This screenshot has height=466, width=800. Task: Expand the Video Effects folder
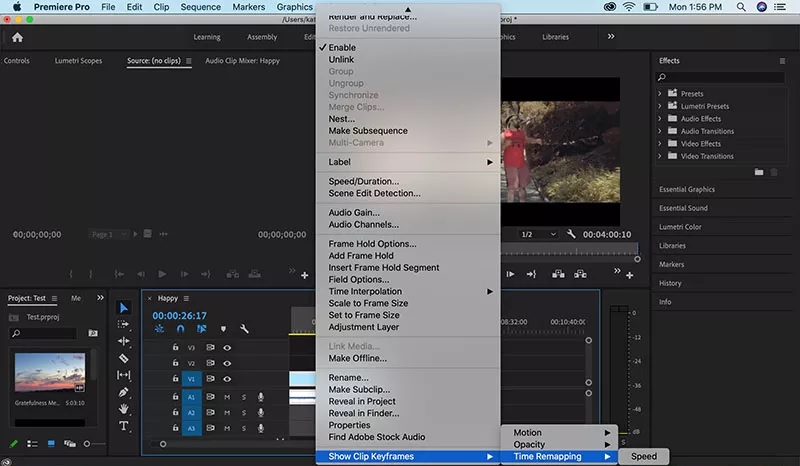point(661,144)
